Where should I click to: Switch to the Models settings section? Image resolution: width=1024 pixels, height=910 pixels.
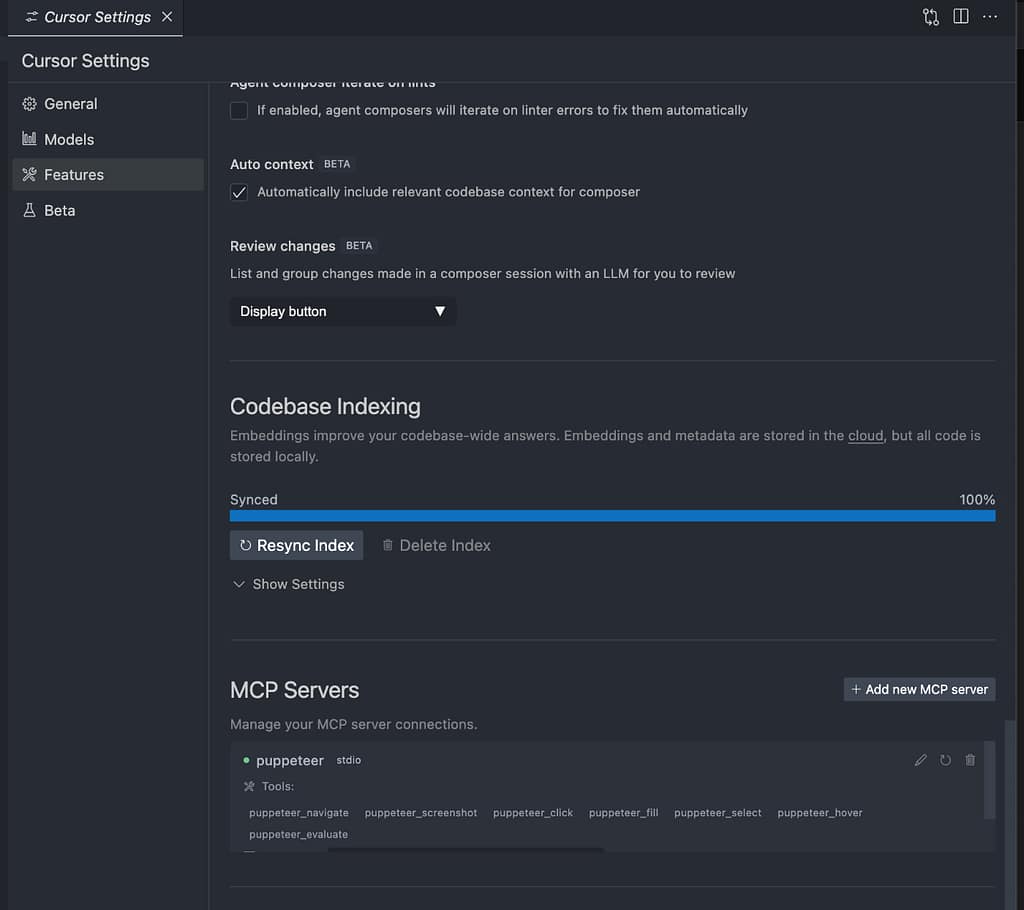click(x=68, y=139)
